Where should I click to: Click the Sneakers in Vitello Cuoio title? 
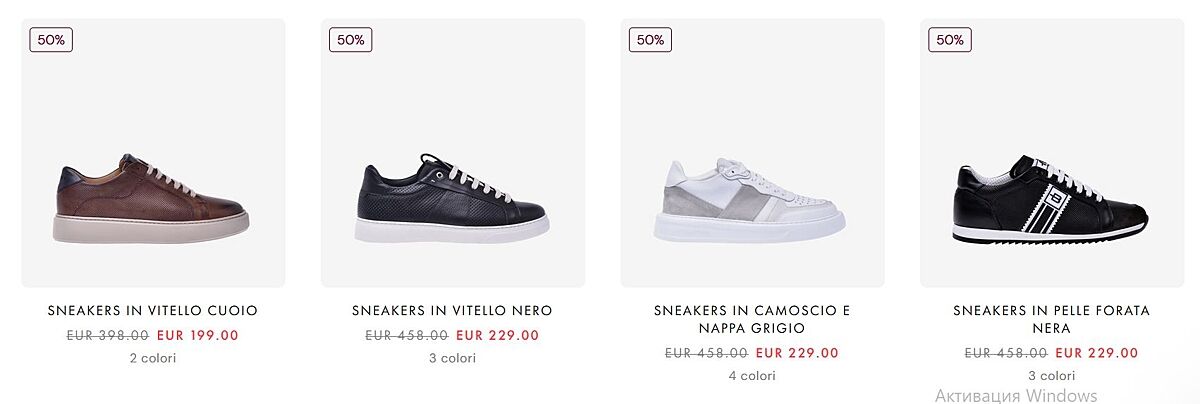153,311
